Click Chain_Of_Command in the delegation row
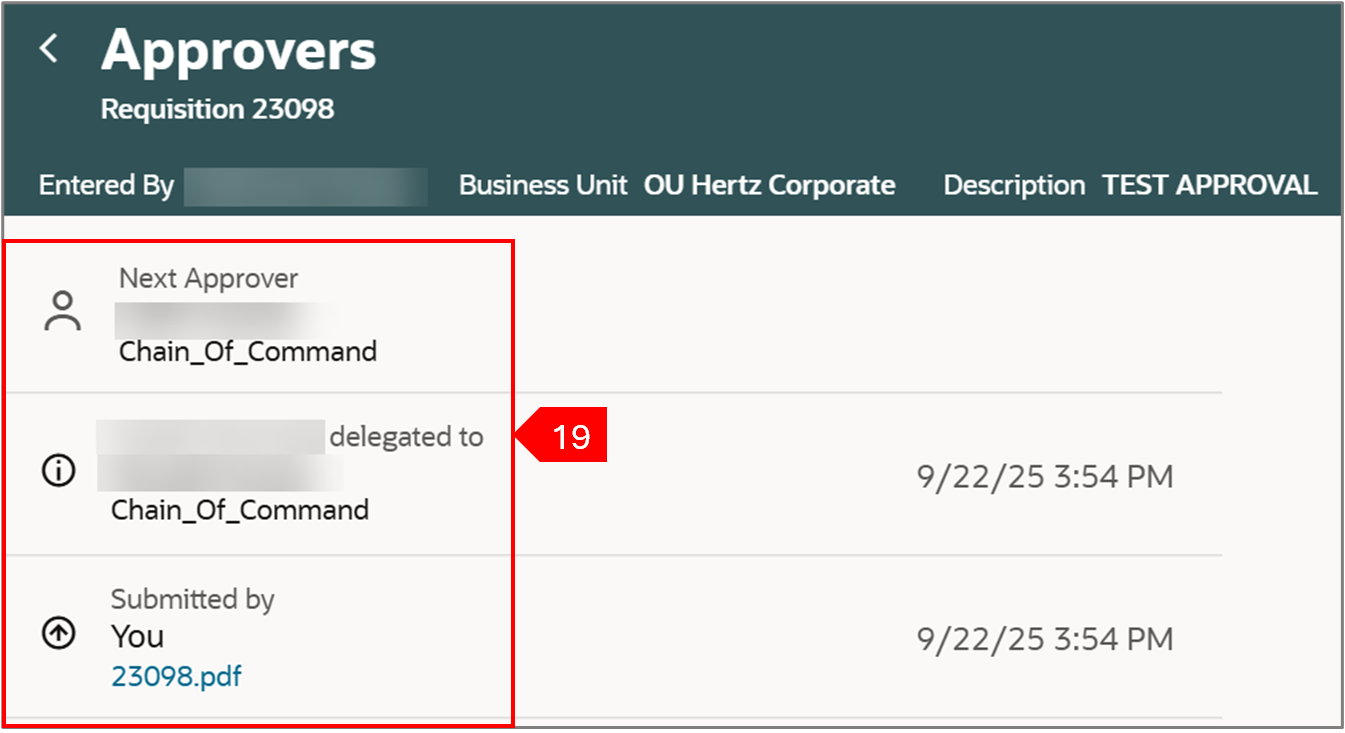 (x=239, y=510)
